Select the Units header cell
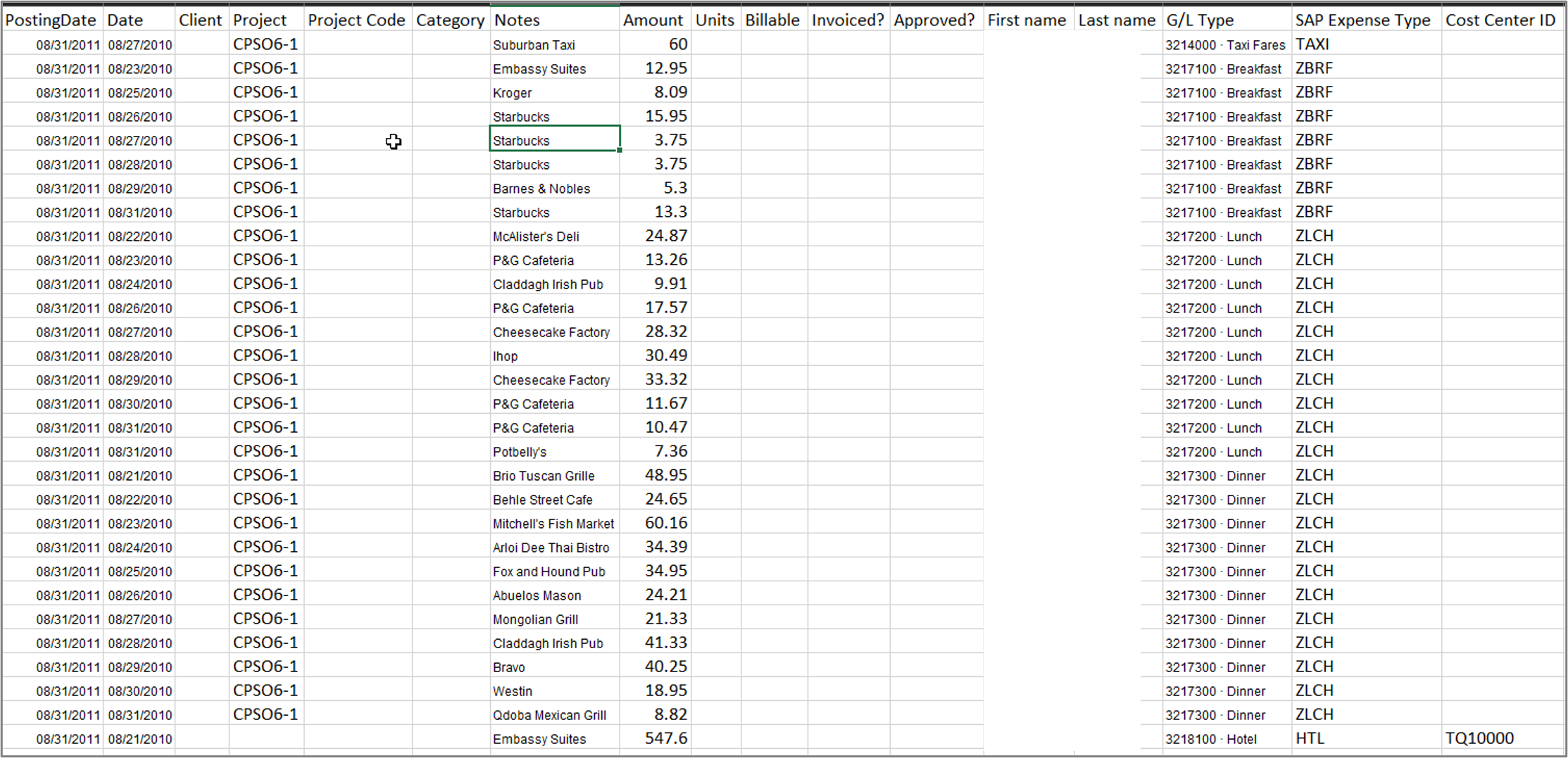 (716, 20)
